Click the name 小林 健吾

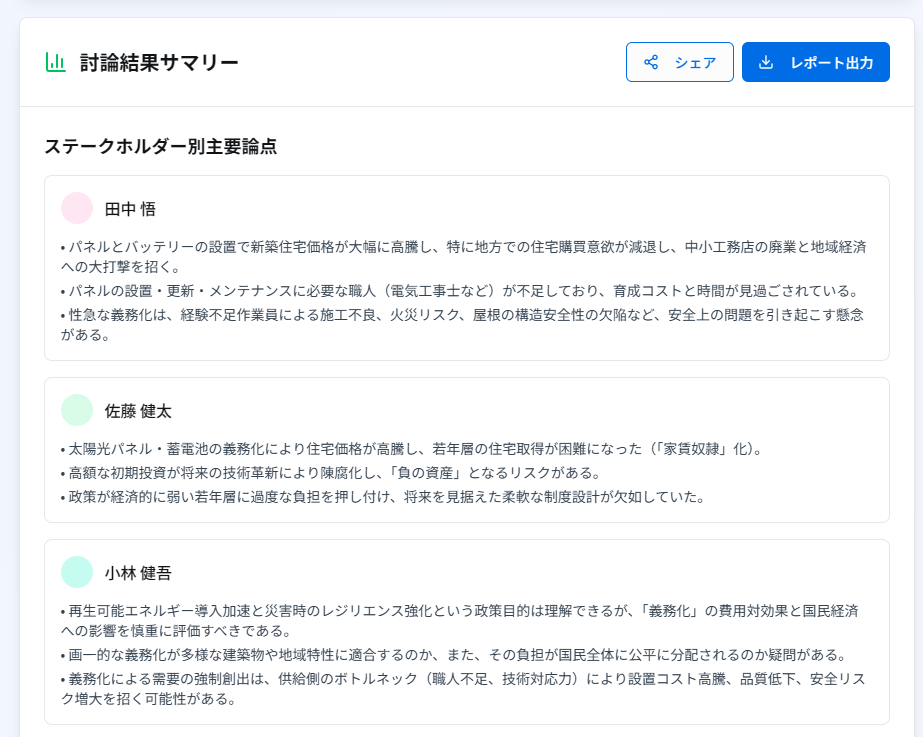[x=138, y=573]
